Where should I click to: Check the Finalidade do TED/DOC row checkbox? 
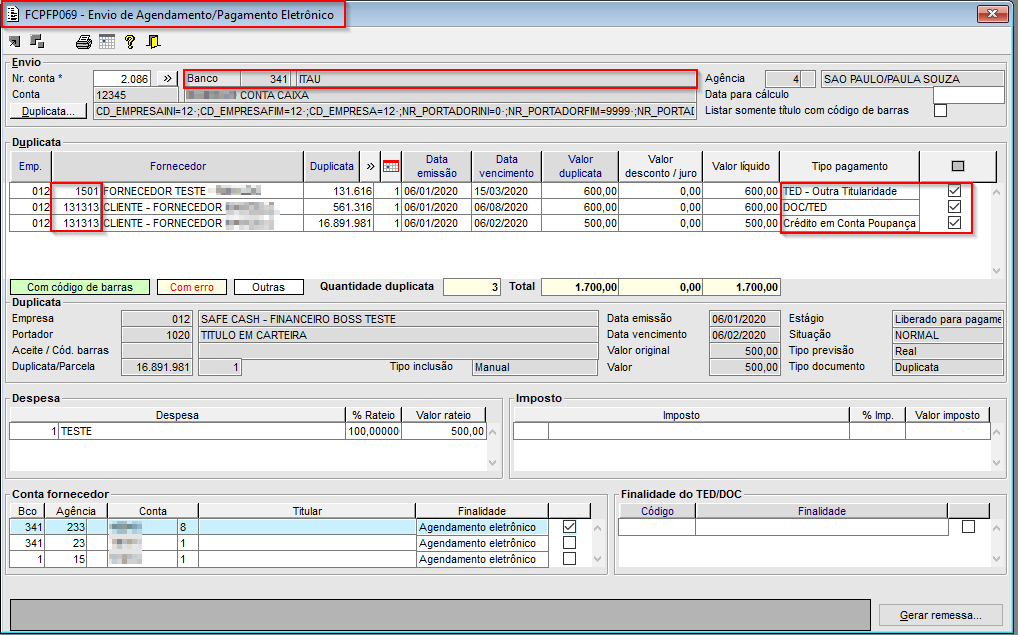(968, 527)
